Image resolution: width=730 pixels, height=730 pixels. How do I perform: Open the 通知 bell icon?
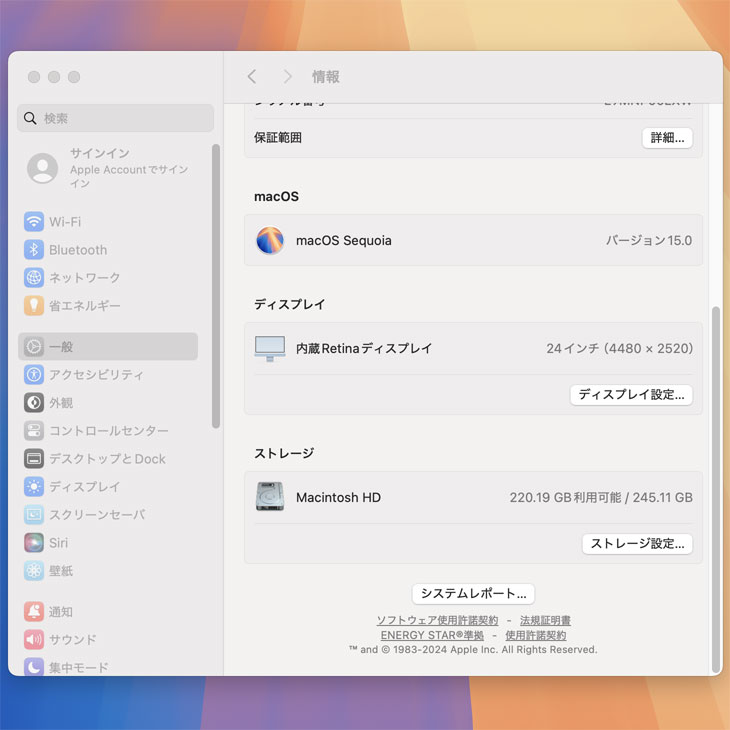[34, 611]
